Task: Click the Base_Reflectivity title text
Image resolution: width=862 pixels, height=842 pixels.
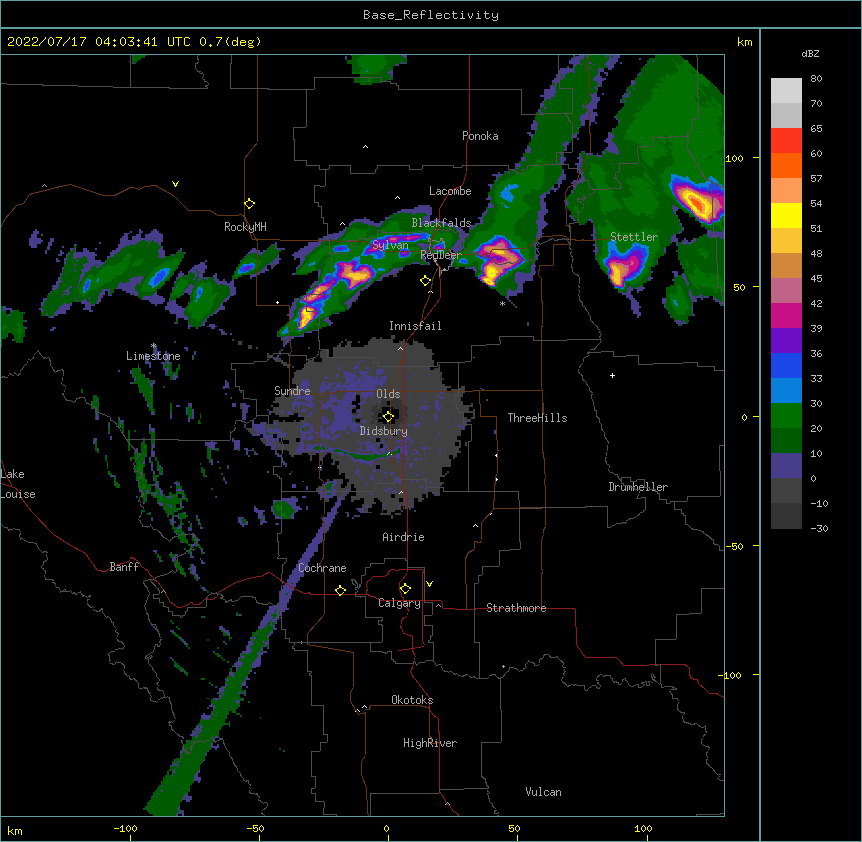Action: coord(431,15)
